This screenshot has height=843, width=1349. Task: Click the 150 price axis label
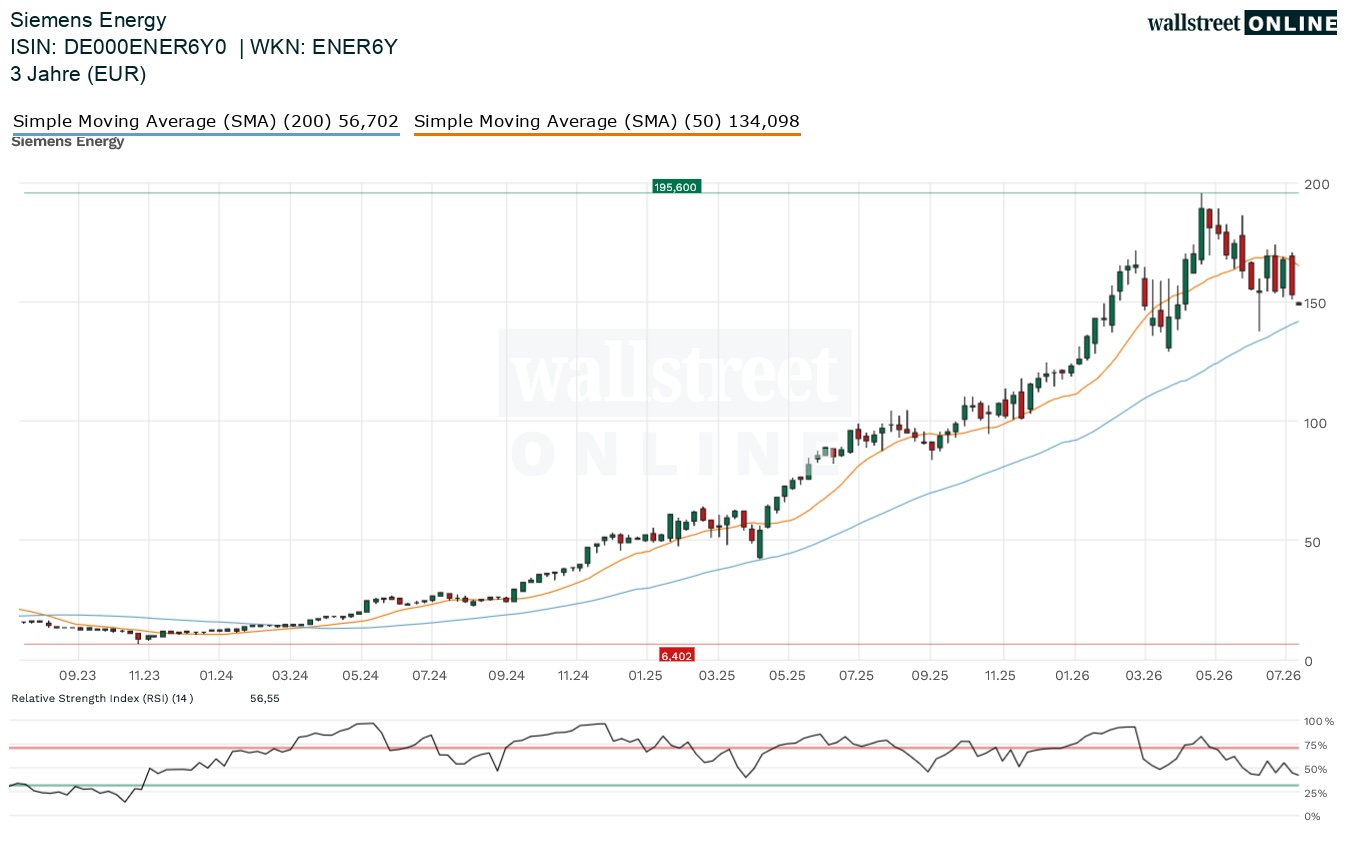click(x=1317, y=304)
